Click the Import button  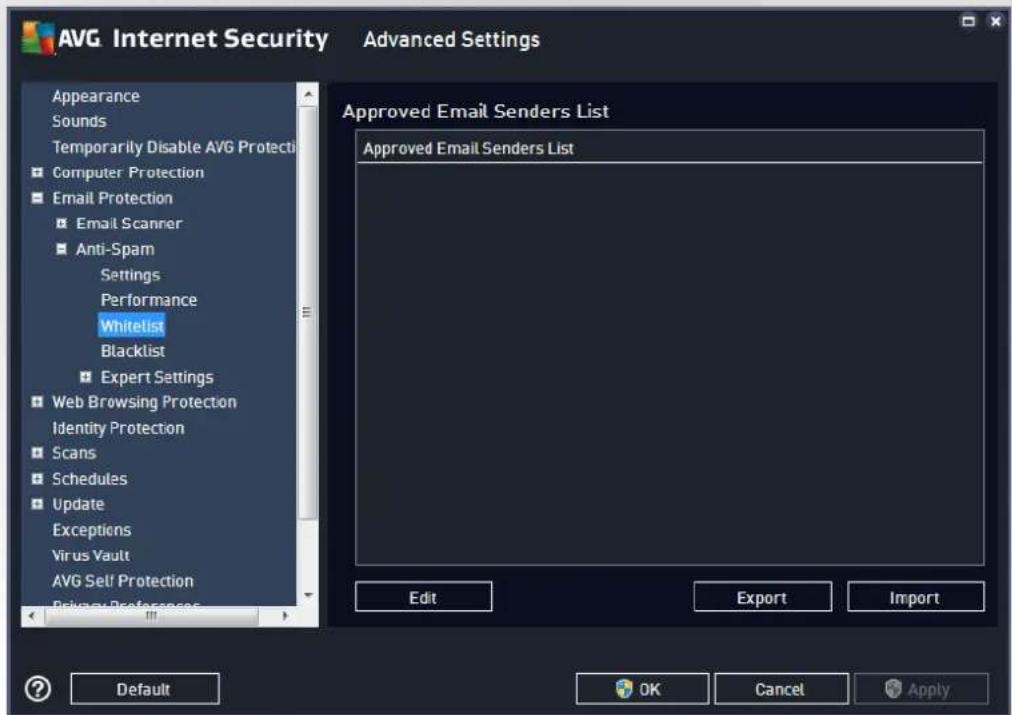[x=915, y=597]
